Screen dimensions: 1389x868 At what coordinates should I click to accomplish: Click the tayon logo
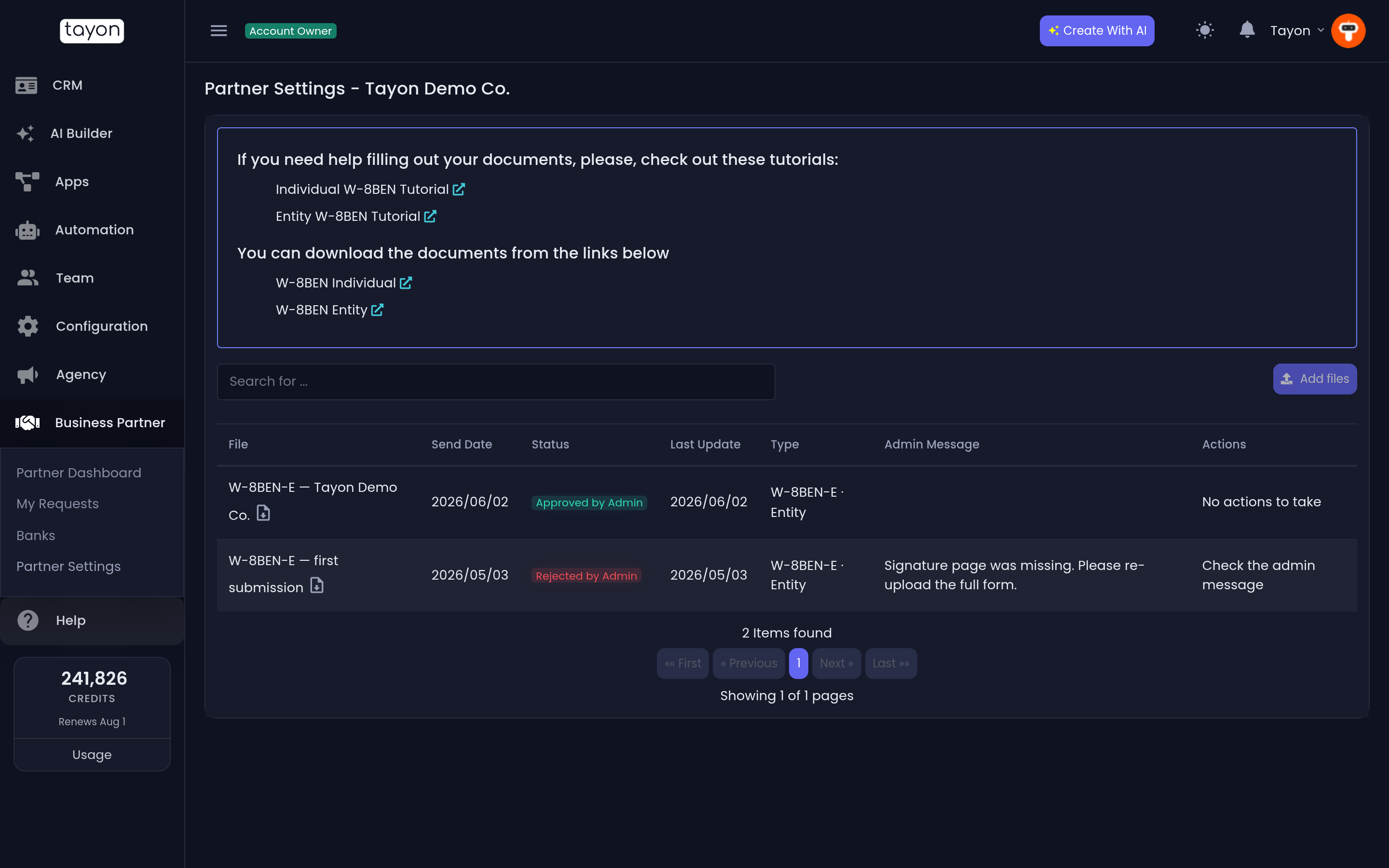click(x=92, y=31)
